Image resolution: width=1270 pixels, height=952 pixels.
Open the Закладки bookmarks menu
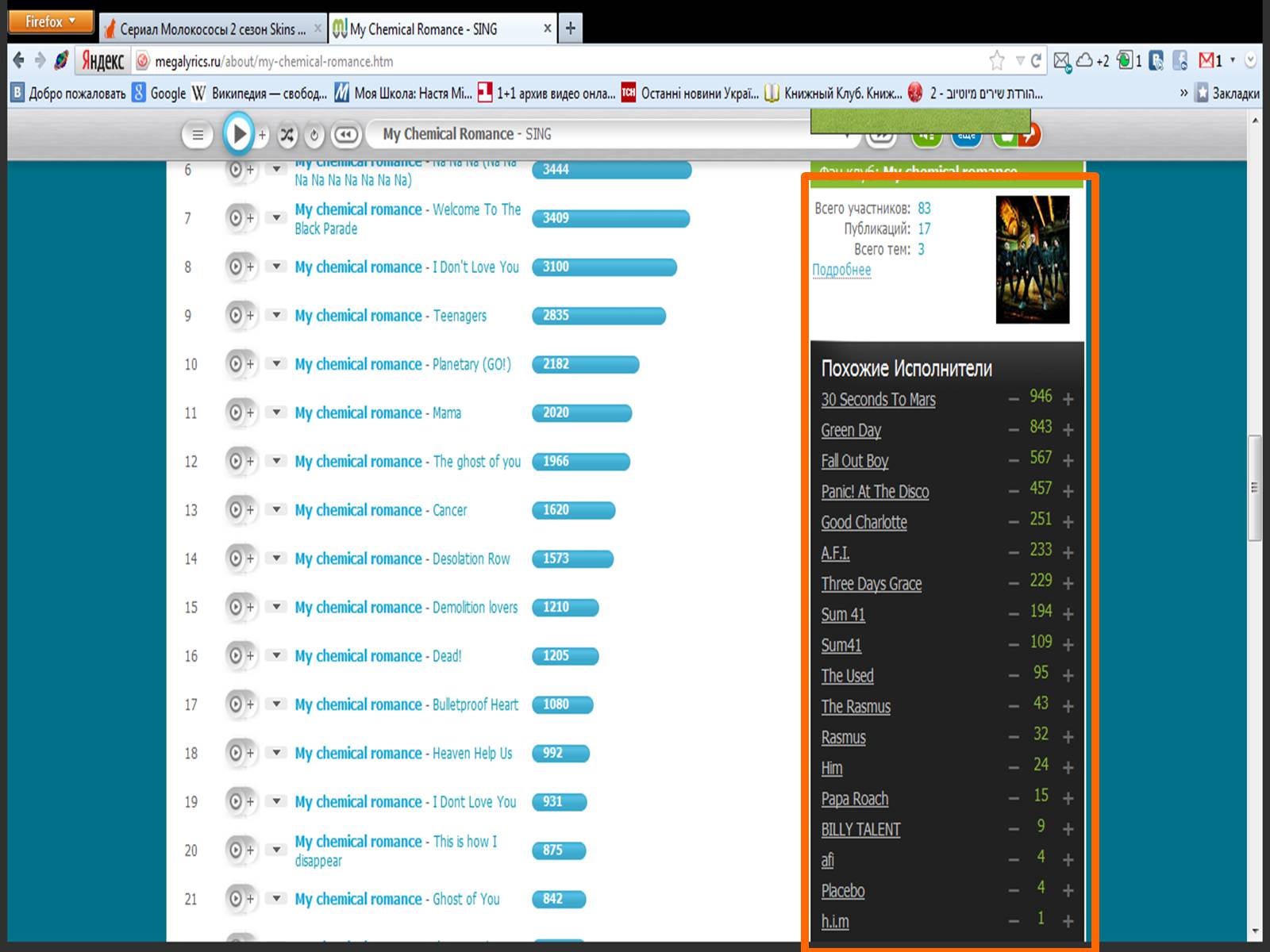1227,94
